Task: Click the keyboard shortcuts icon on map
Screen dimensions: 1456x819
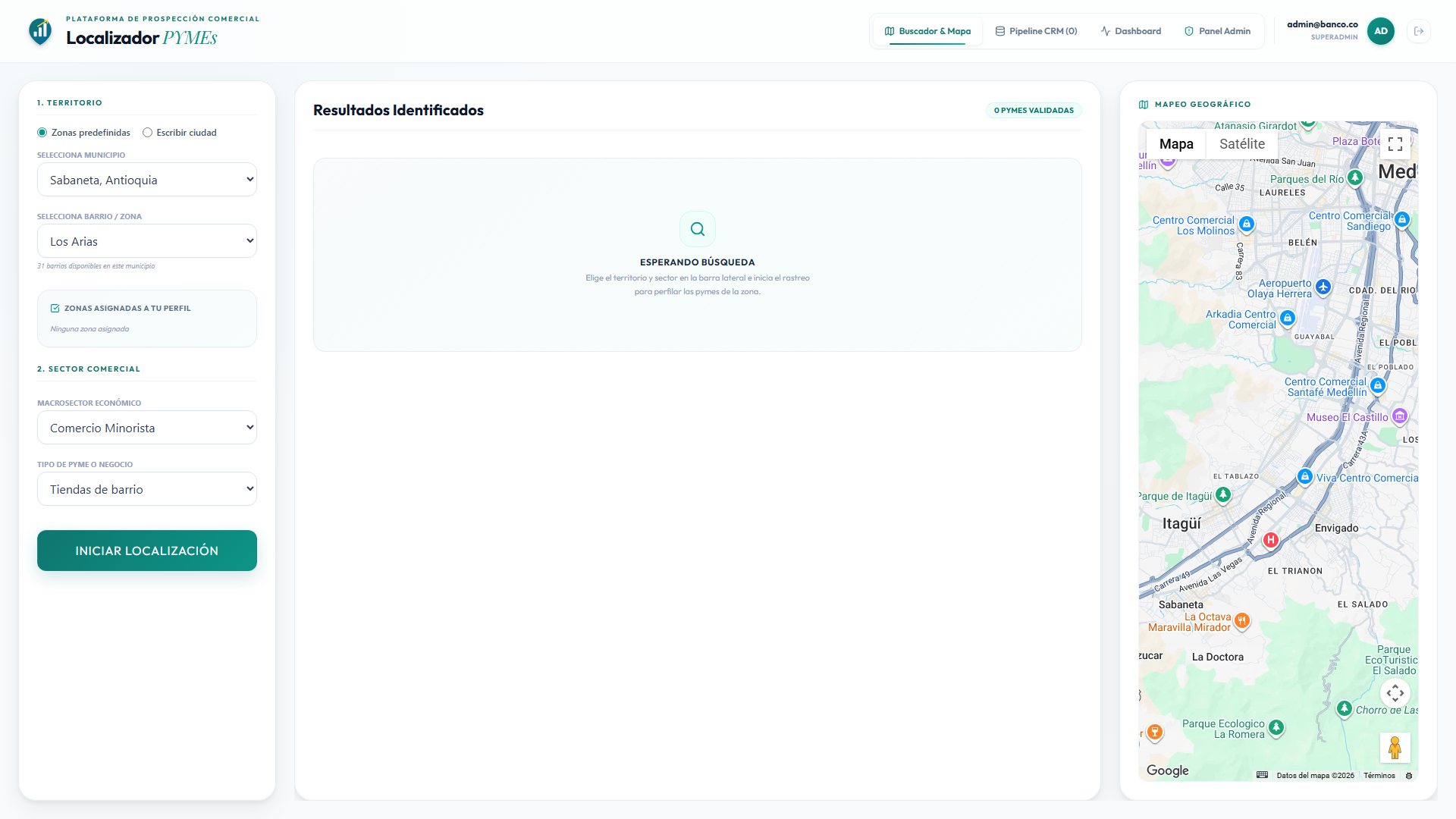Action: (1262, 775)
